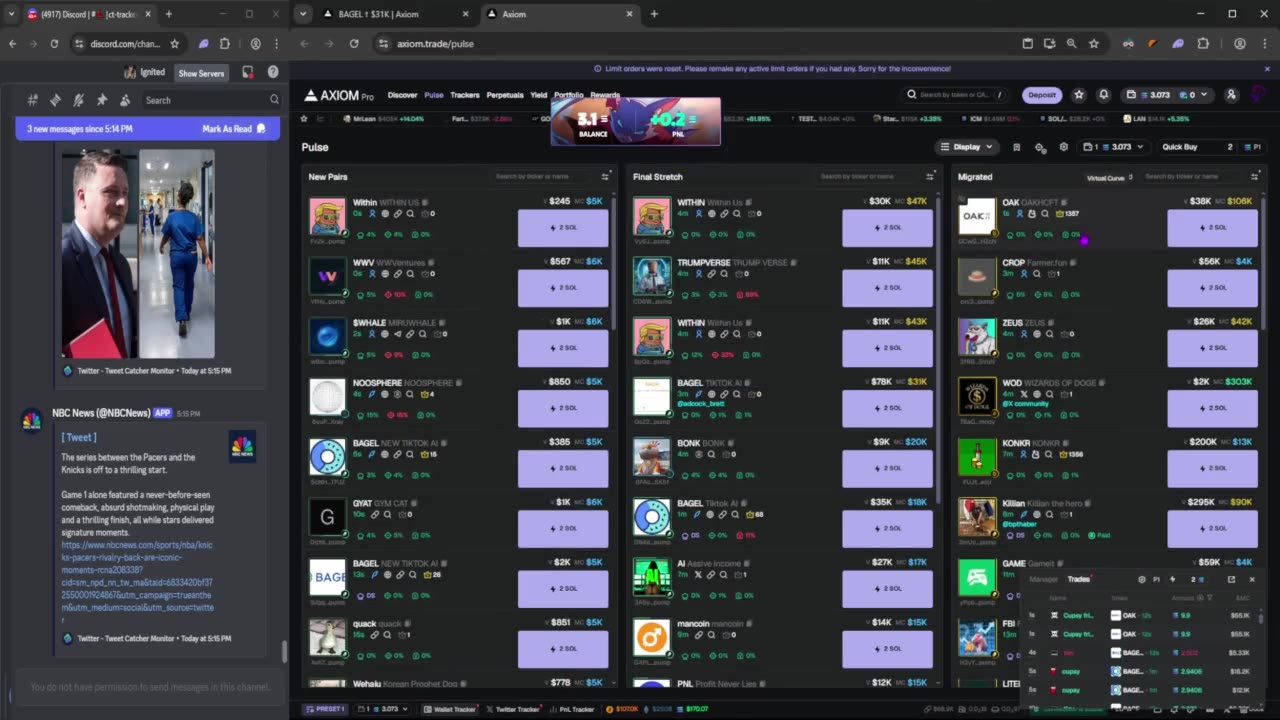Open the watchlist star icon in Axiom header
Screen dimensions: 1280x720
(1078, 95)
